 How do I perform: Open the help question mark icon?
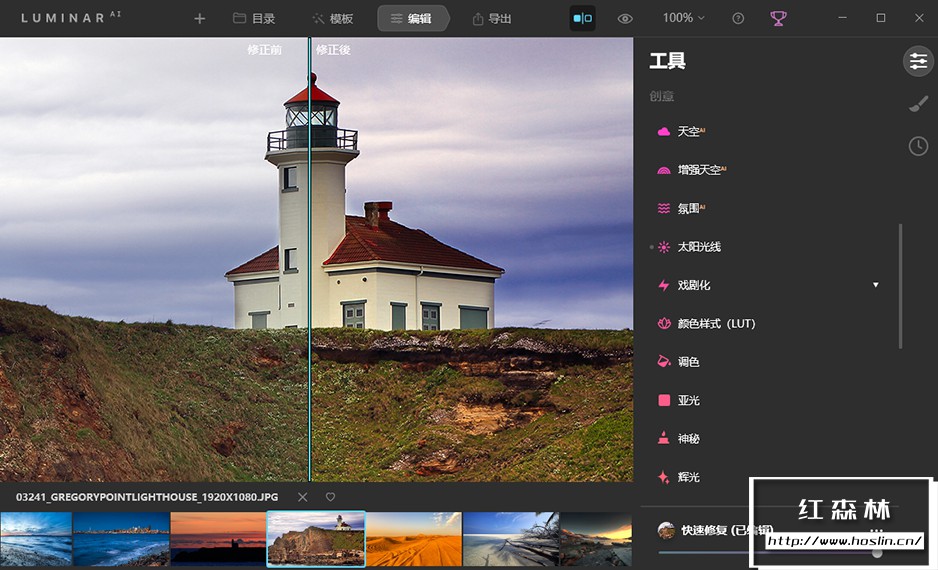click(738, 19)
